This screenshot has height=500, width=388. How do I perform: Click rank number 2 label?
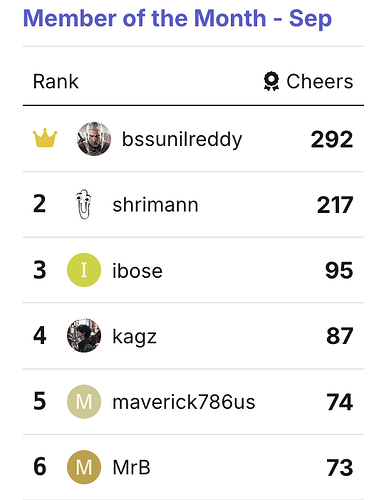(39, 204)
